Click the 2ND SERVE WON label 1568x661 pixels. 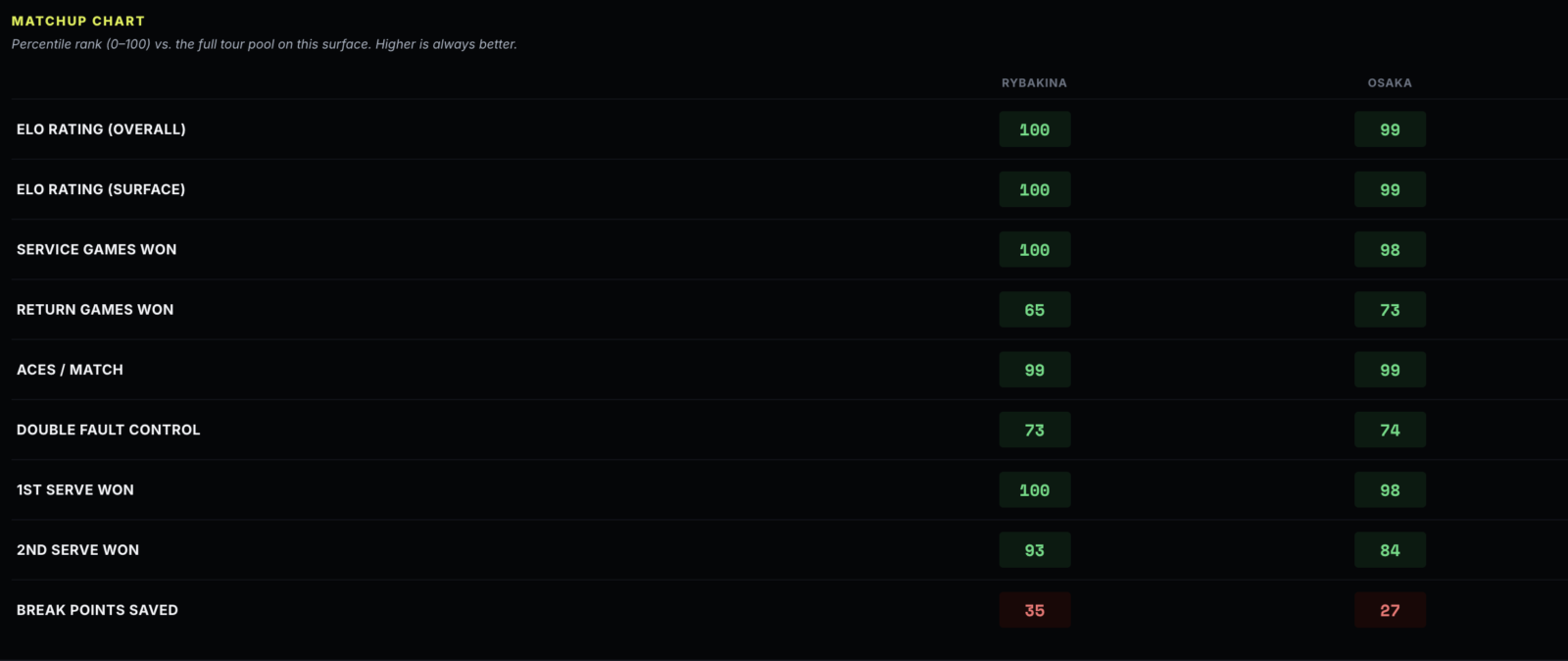[x=77, y=550]
